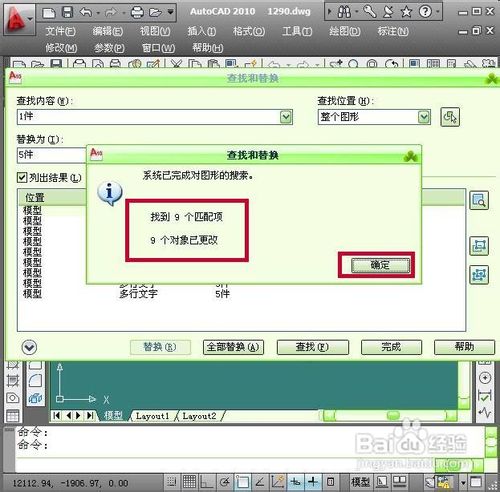The image size is (500, 492).
Task: Click the Redo arrow icon
Action: [x=111, y=13]
